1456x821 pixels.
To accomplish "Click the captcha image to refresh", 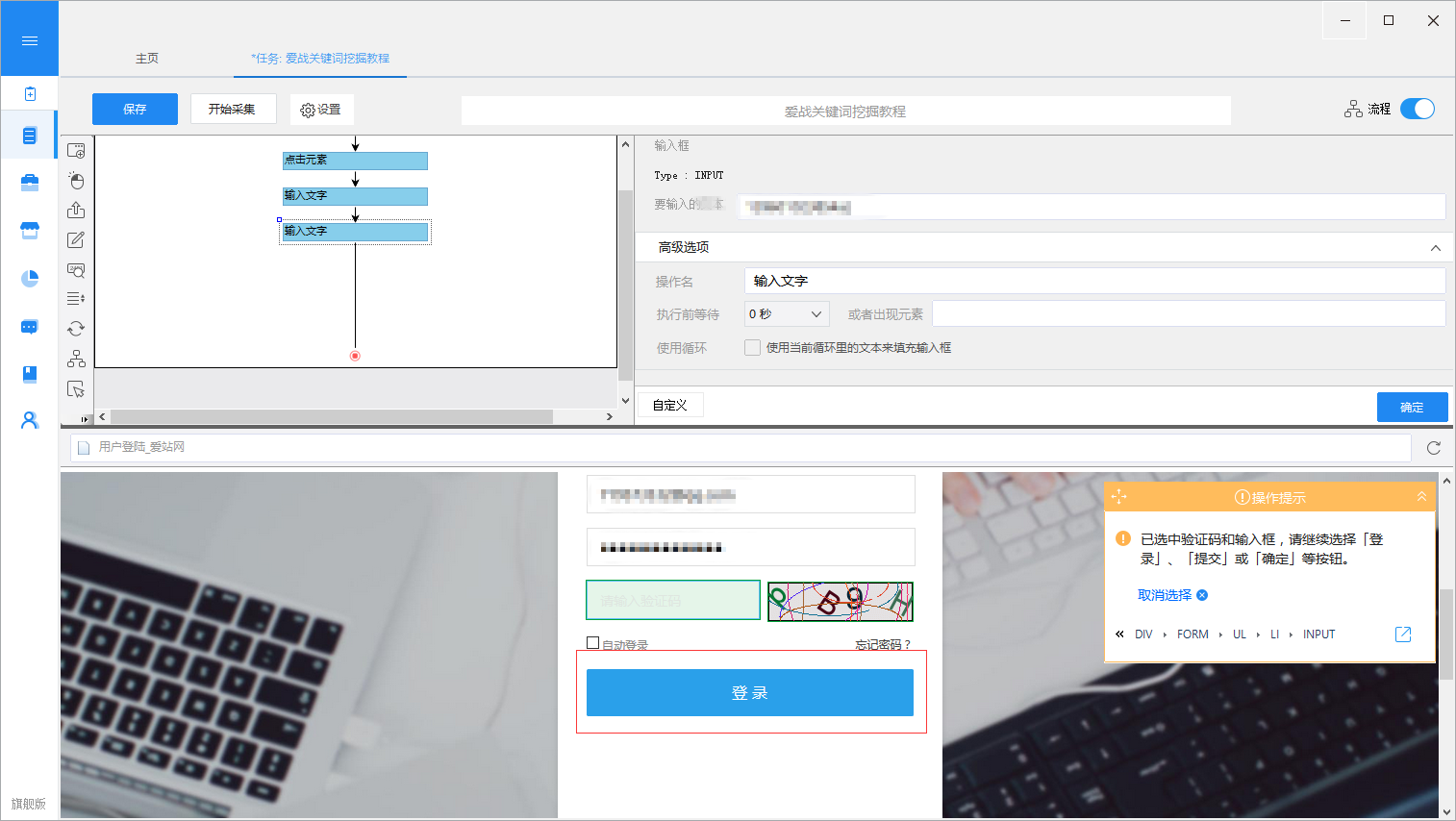I will tap(841, 602).
